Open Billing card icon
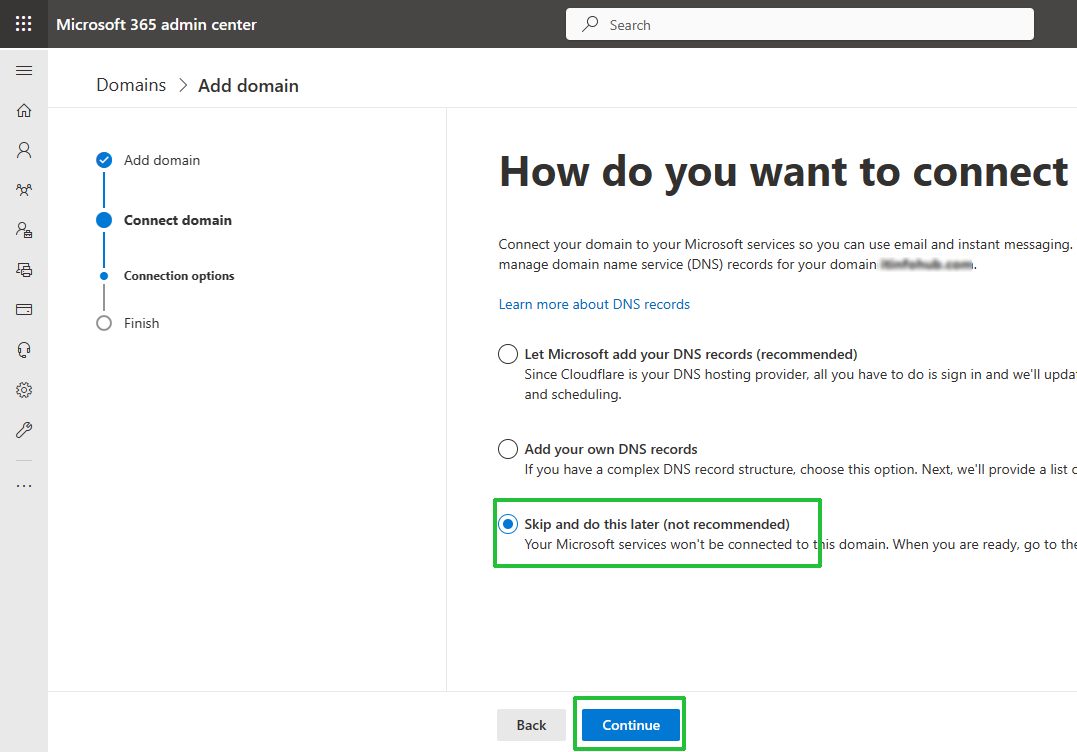 tap(24, 310)
